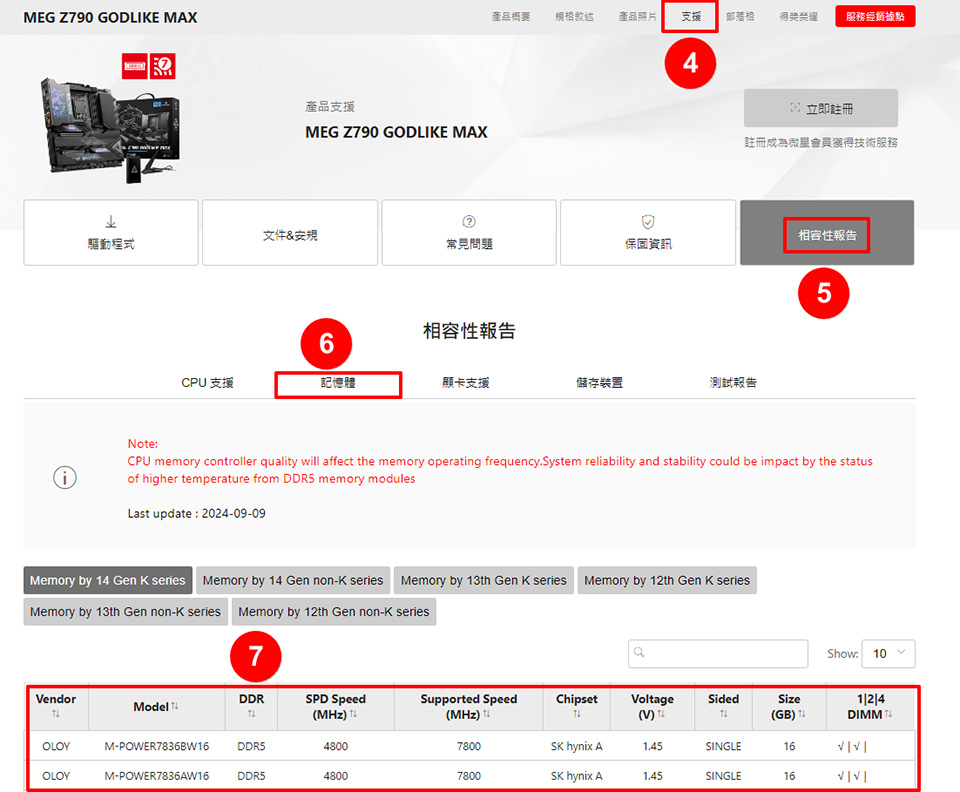This screenshot has height=792, width=960.
Task: Open the 得獎榮耀 navigation item
Action: 798,17
